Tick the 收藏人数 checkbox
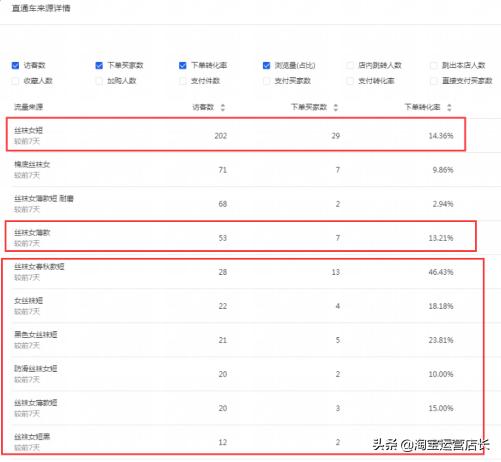The height and width of the screenshot is (462, 501). 15,81
